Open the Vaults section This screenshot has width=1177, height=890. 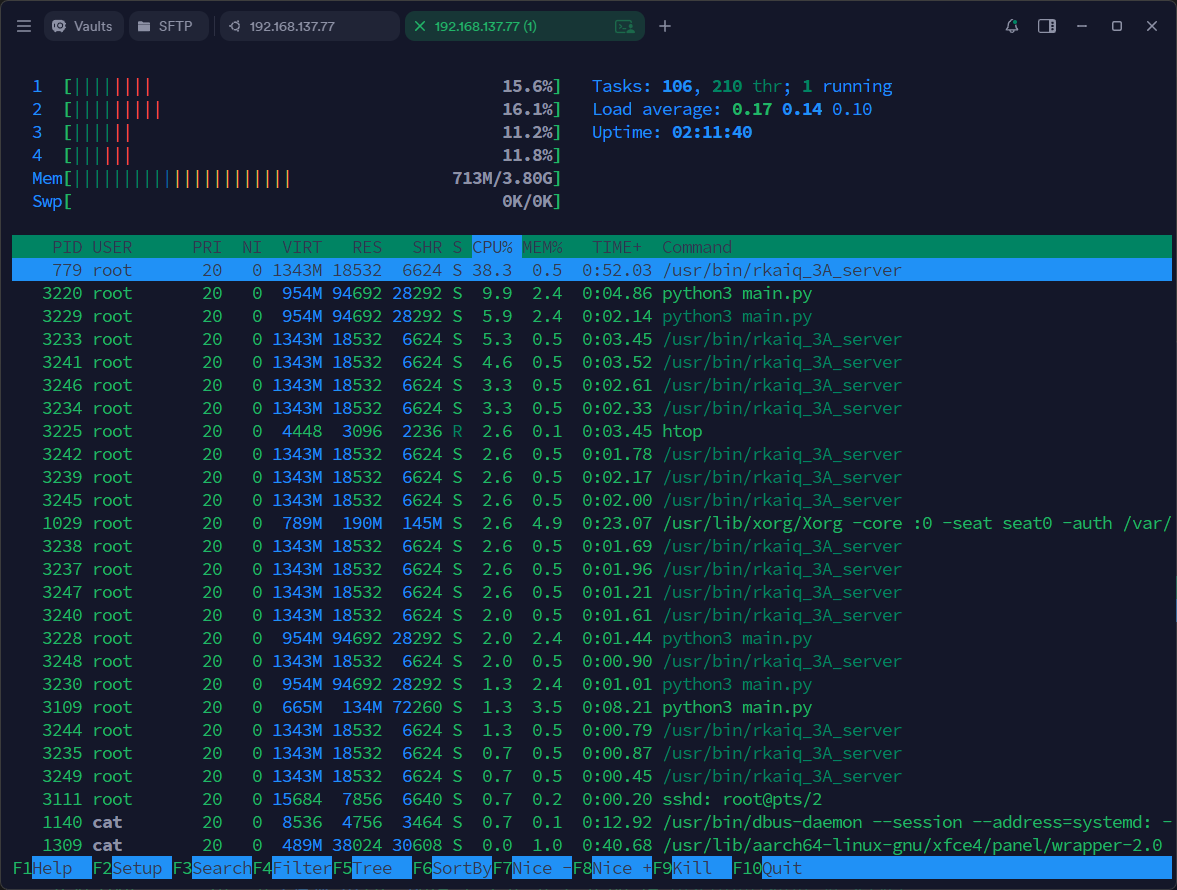[83, 26]
